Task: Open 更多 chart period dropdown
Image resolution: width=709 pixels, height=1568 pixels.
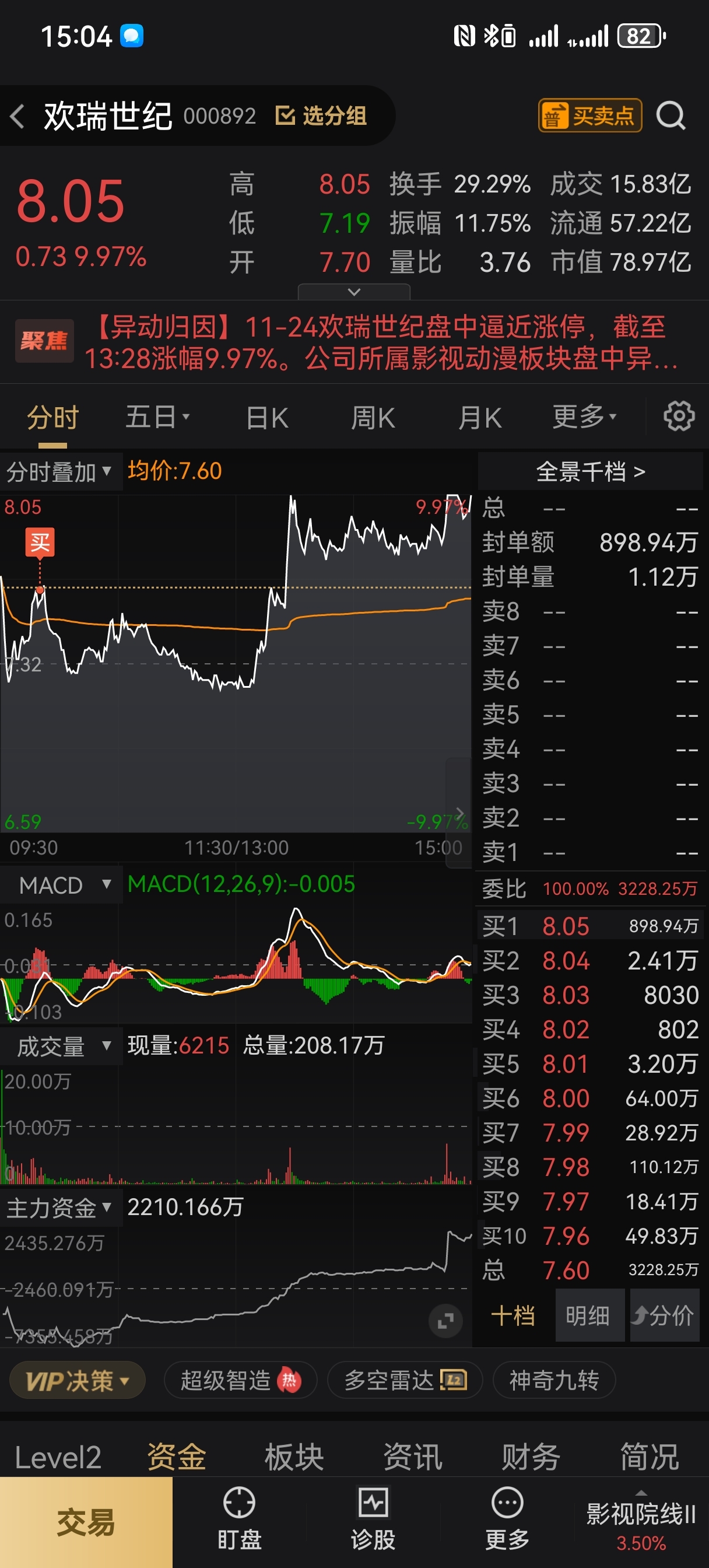Action: (x=584, y=417)
